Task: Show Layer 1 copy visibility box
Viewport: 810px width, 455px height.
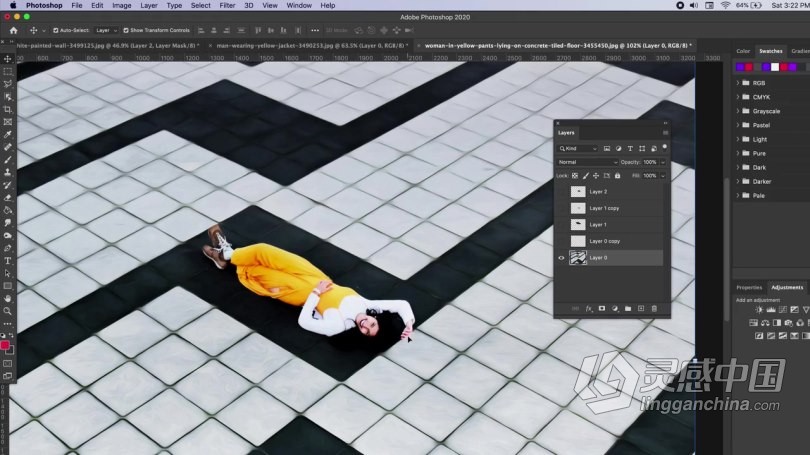Action: point(562,208)
